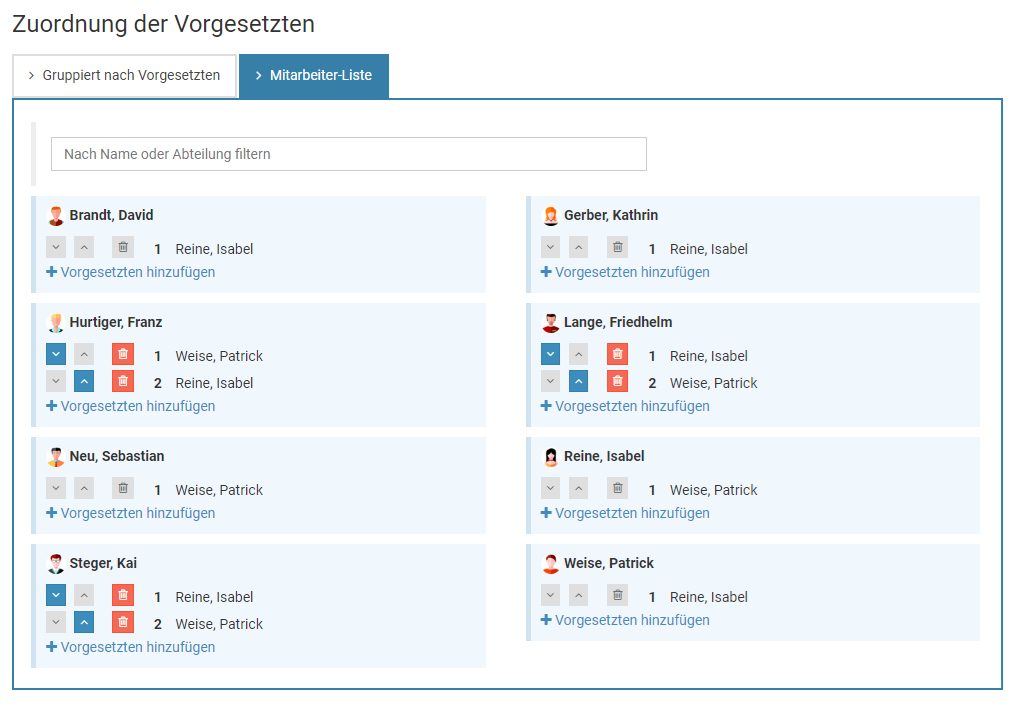Click the avatar of Neu, Sebastian

click(56, 457)
